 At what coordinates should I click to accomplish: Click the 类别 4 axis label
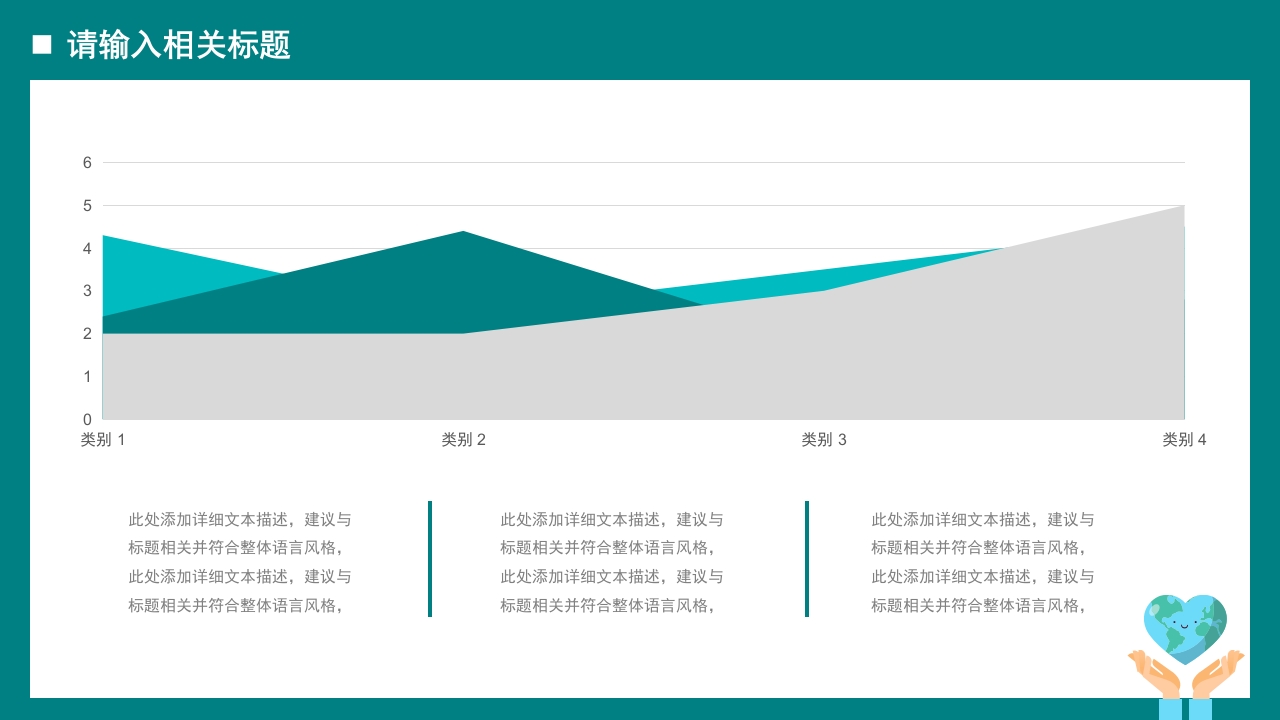(x=1184, y=440)
